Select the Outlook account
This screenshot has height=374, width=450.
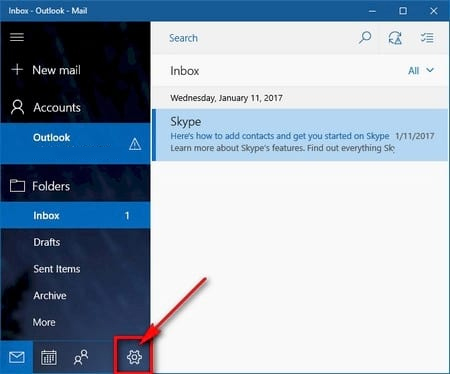tap(75, 143)
